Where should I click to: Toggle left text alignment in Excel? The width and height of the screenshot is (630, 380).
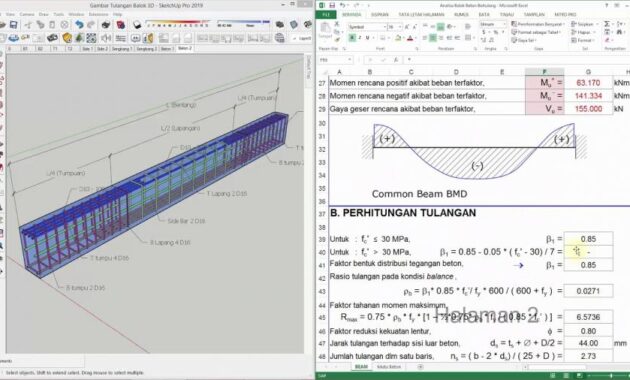click(425, 38)
